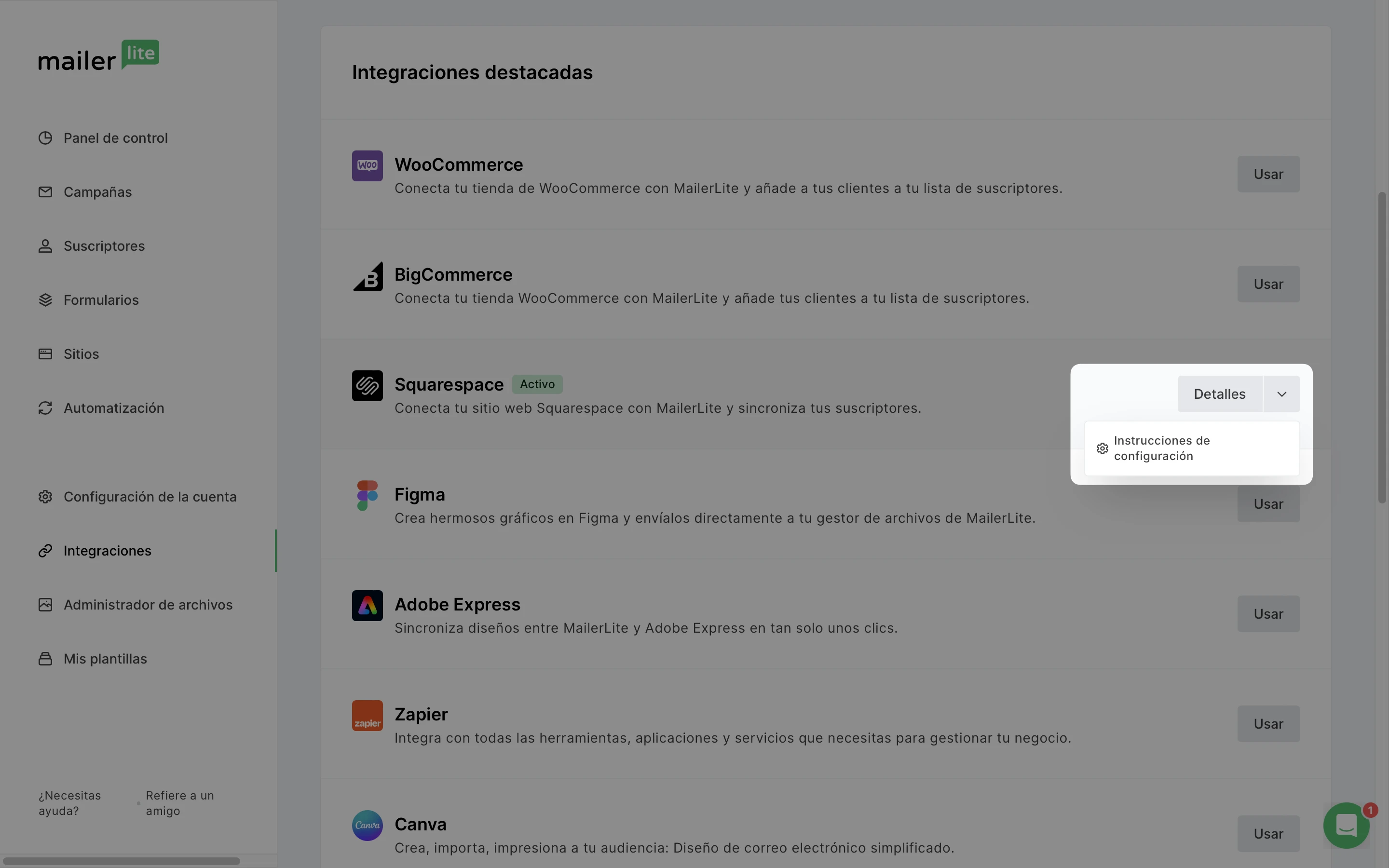The height and width of the screenshot is (868, 1389).
Task: Select the Squarespace logo icon
Action: coord(368,386)
